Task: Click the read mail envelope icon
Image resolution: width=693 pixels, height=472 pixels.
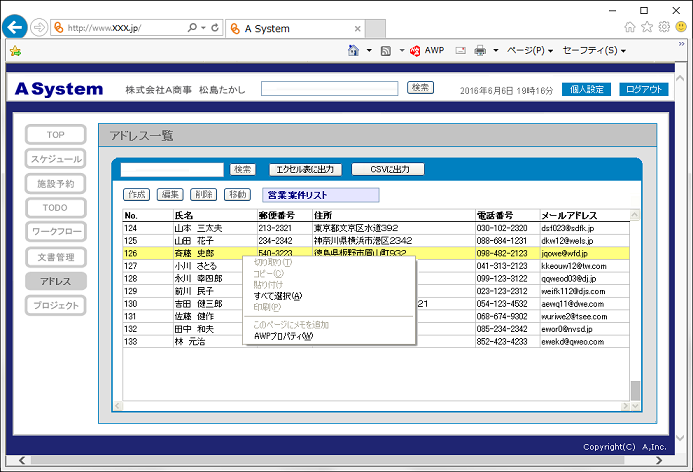Action: click(461, 51)
